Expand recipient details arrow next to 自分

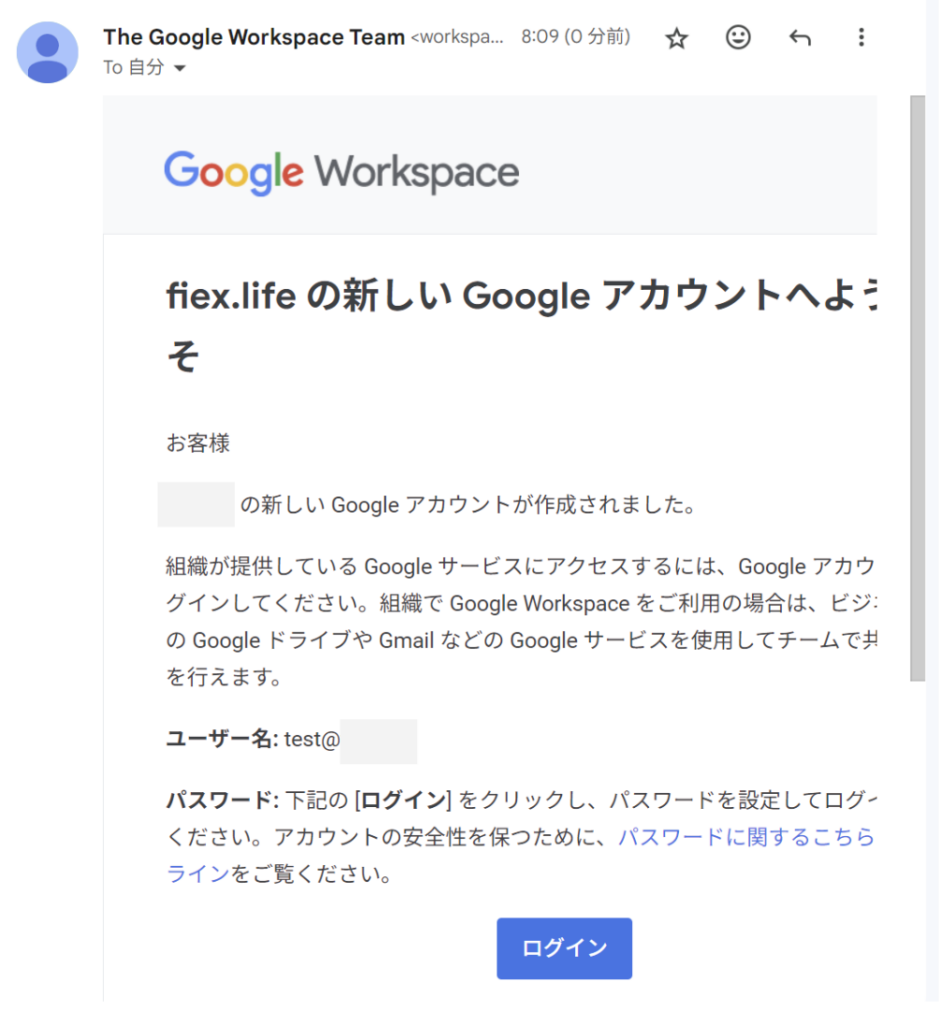(180, 69)
